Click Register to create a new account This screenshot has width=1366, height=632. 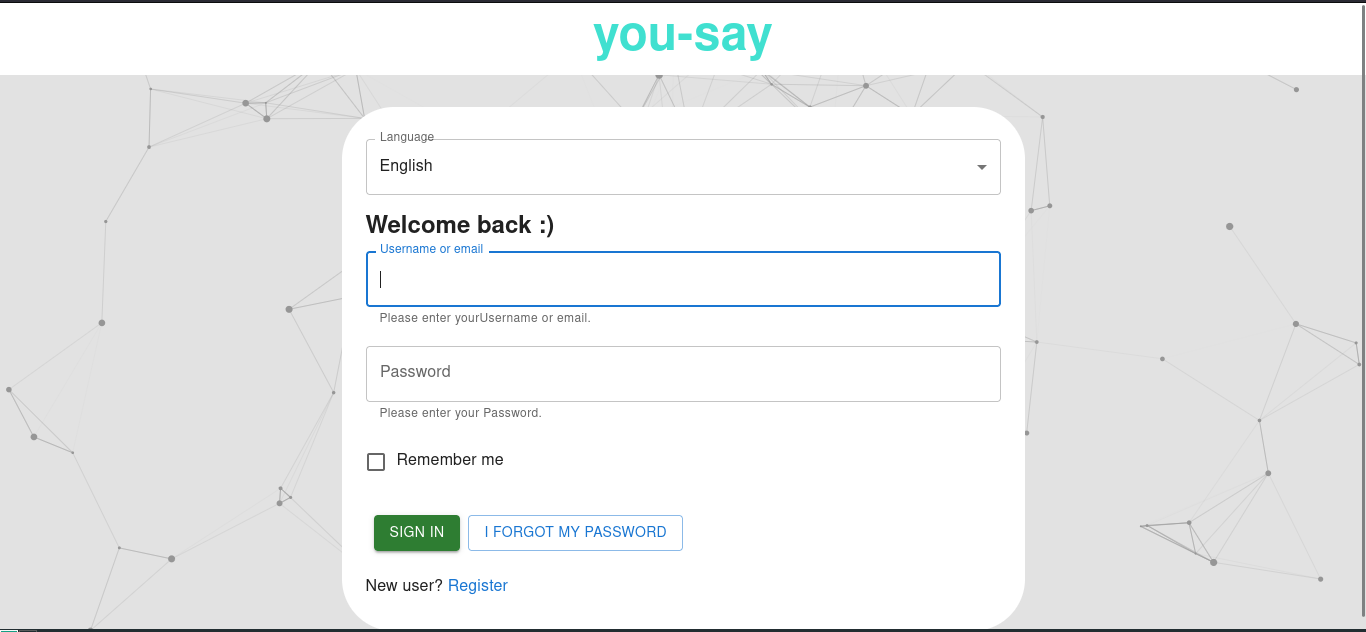pyautogui.click(x=478, y=585)
